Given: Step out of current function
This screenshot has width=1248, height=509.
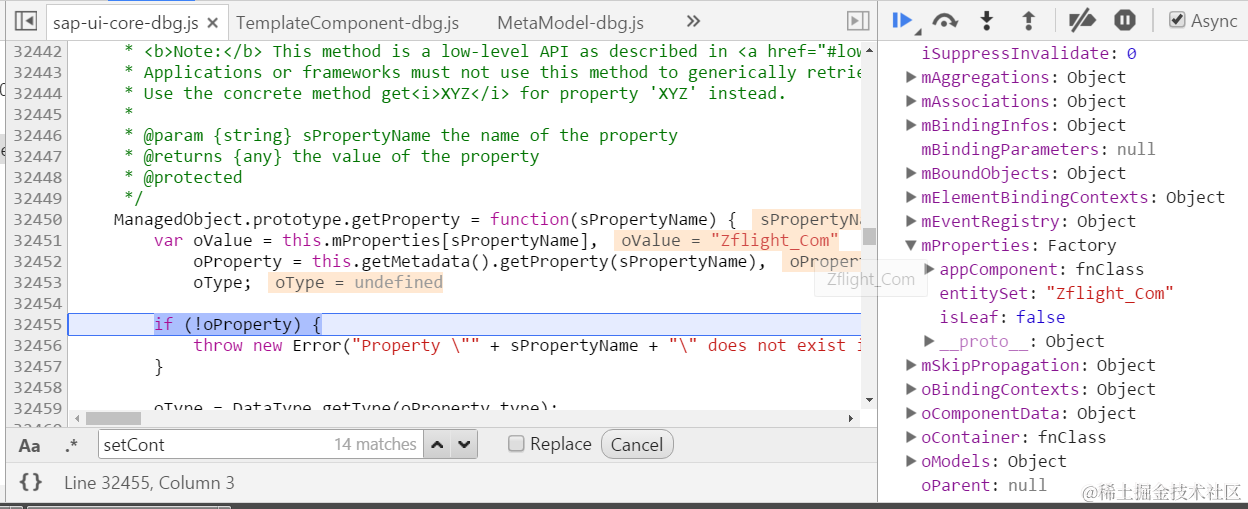Looking at the screenshot, I should (1028, 20).
